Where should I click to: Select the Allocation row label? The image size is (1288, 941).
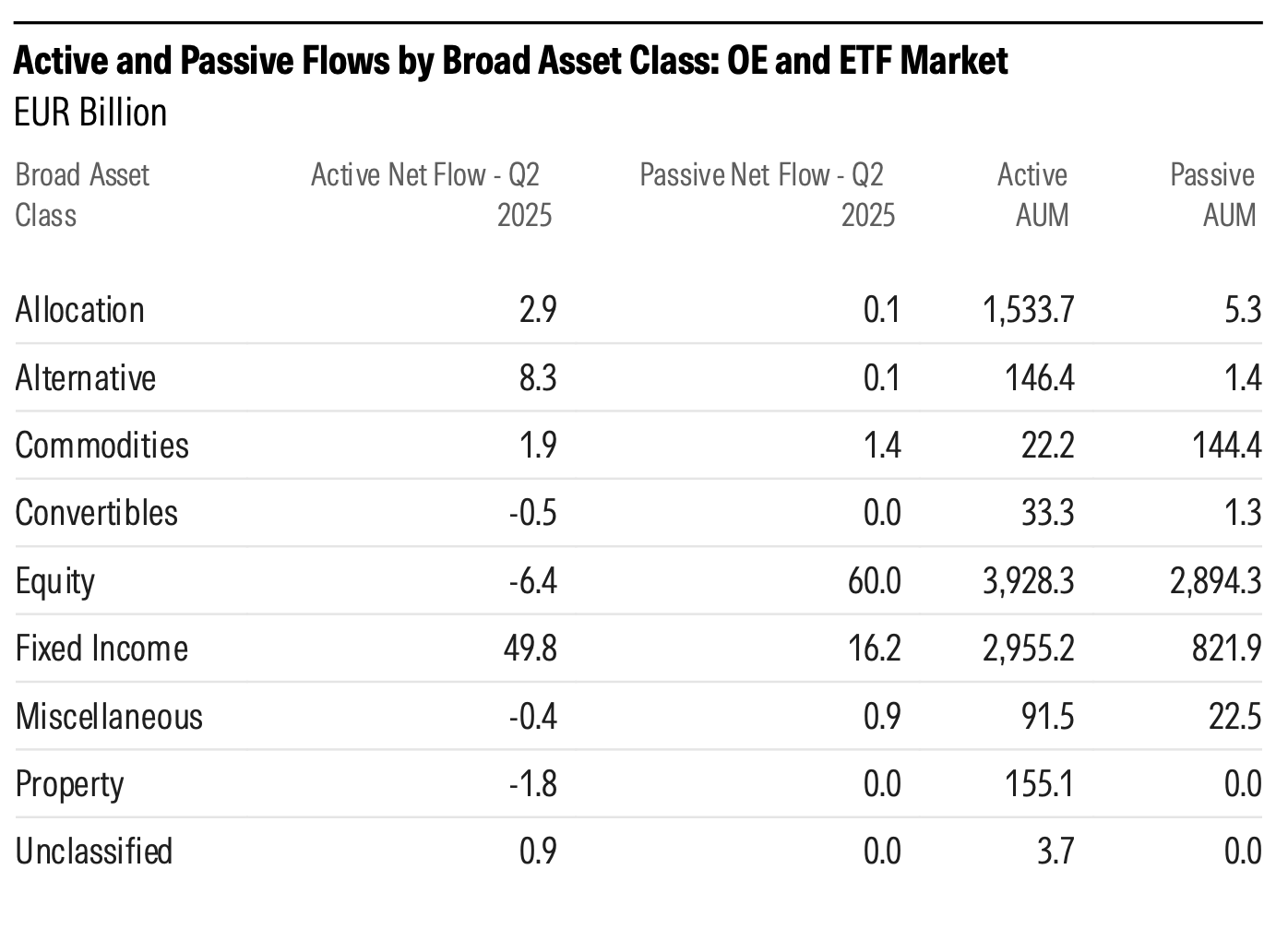click(x=80, y=310)
